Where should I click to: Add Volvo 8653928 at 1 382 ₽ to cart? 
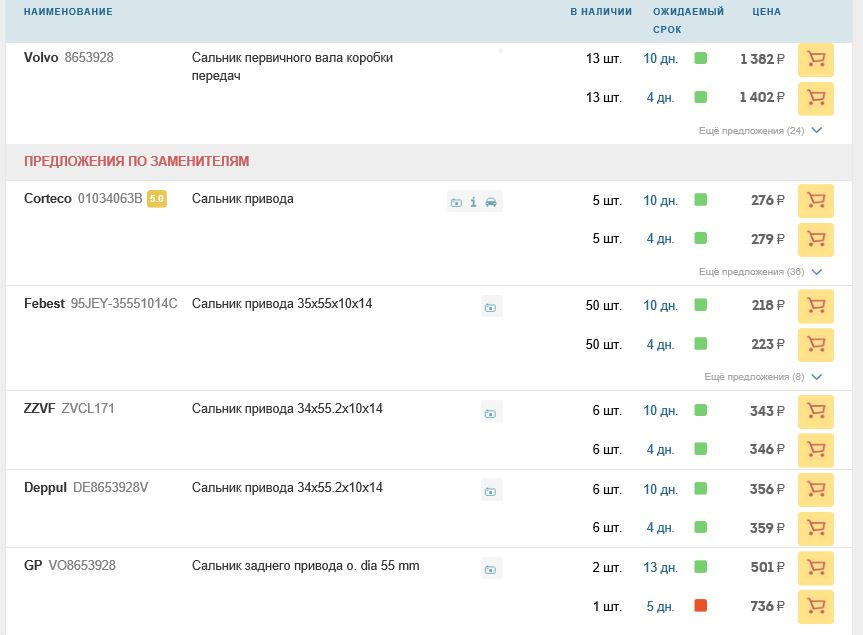816,59
